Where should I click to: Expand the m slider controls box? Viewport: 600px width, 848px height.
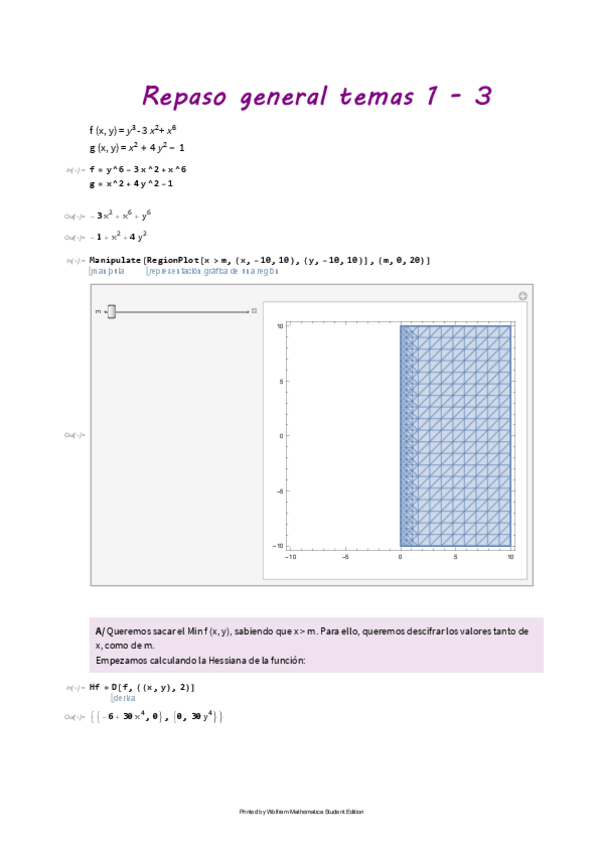(x=255, y=311)
